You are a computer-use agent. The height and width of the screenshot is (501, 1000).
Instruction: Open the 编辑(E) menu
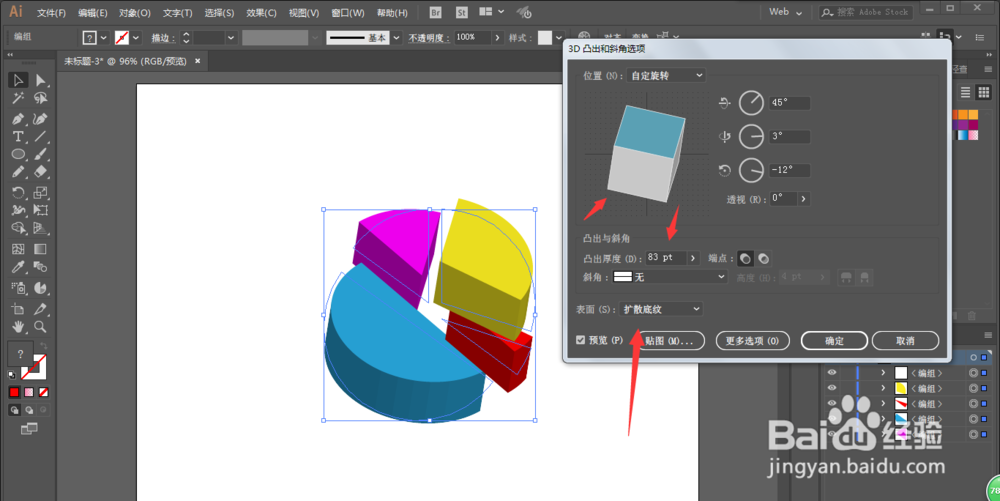coord(92,13)
